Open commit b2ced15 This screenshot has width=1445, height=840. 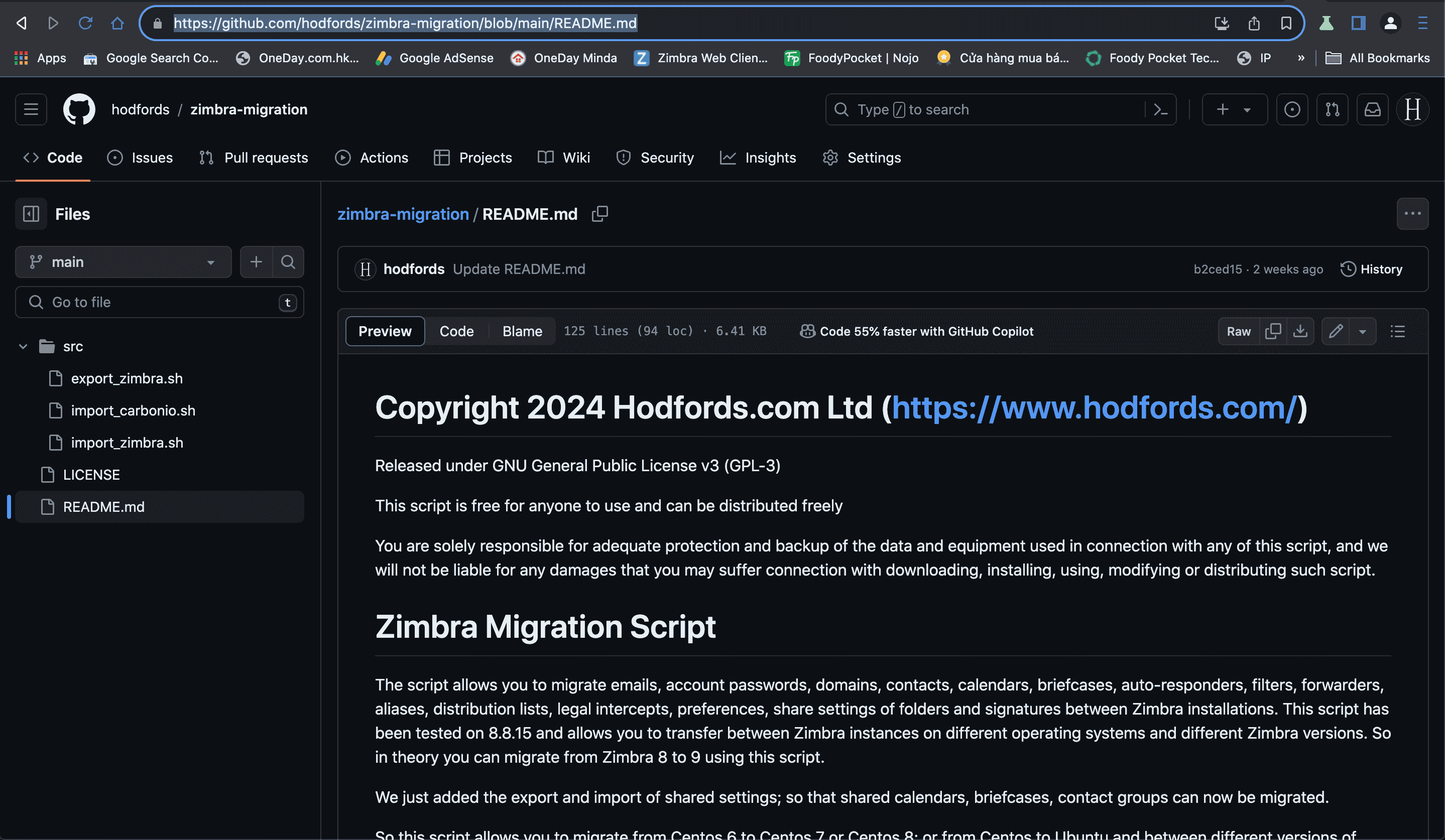point(1218,269)
